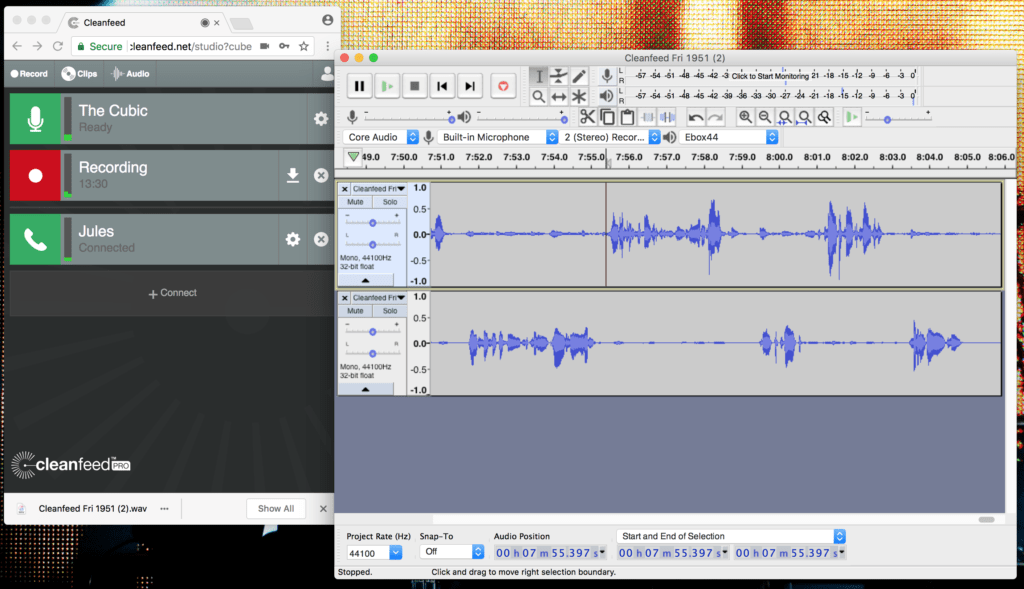Expand the Snap-To Off dropdown
This screenshot has height=589, width=1024.
(451, 552)
